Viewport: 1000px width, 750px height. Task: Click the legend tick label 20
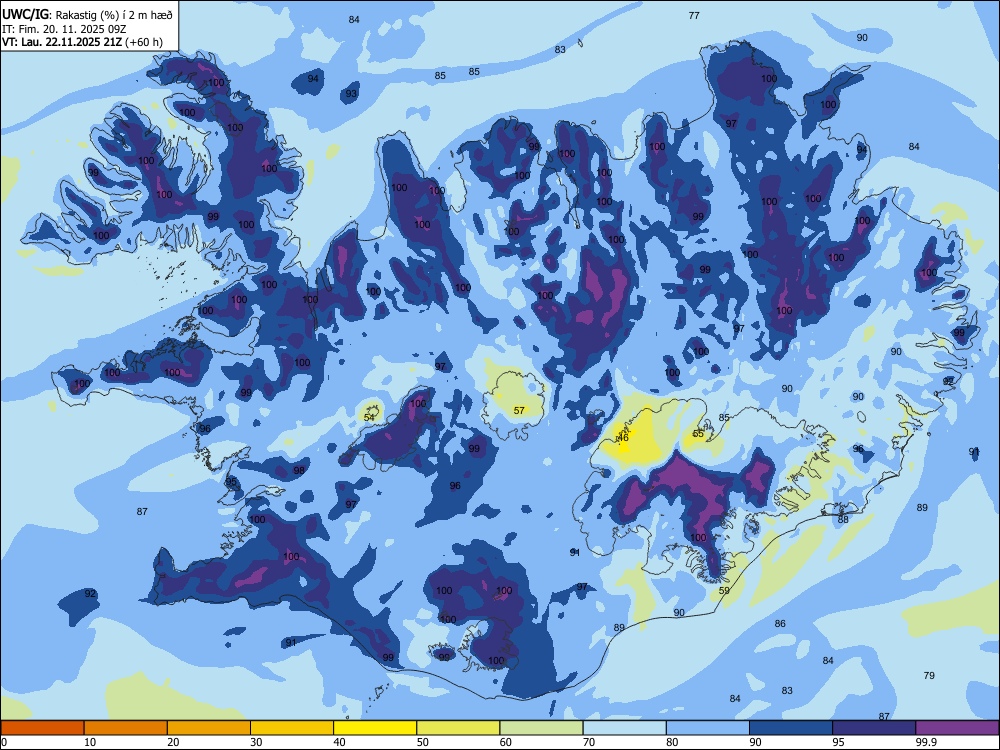tap(173, 742)
